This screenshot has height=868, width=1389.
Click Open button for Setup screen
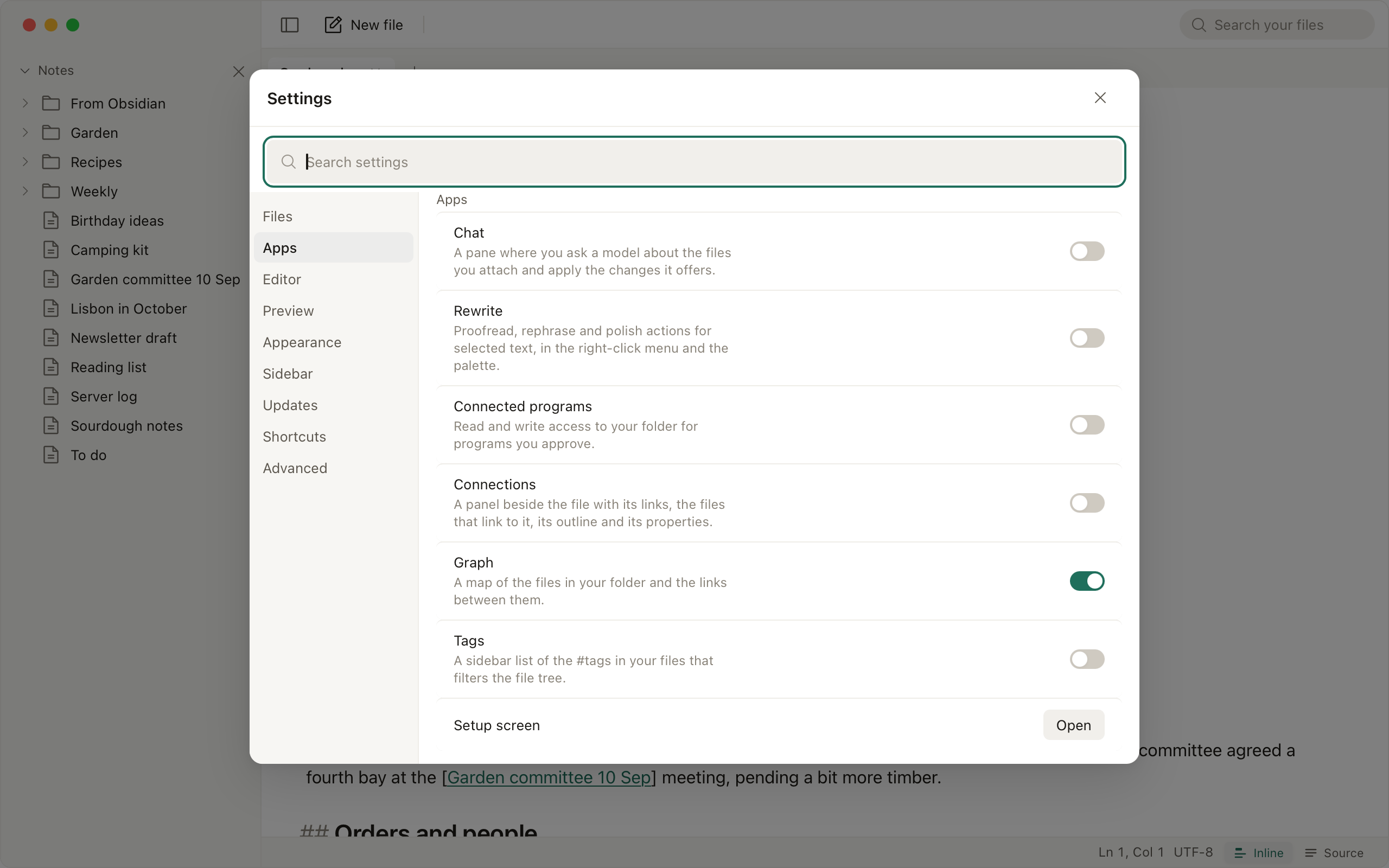(x=1073, y=725)
